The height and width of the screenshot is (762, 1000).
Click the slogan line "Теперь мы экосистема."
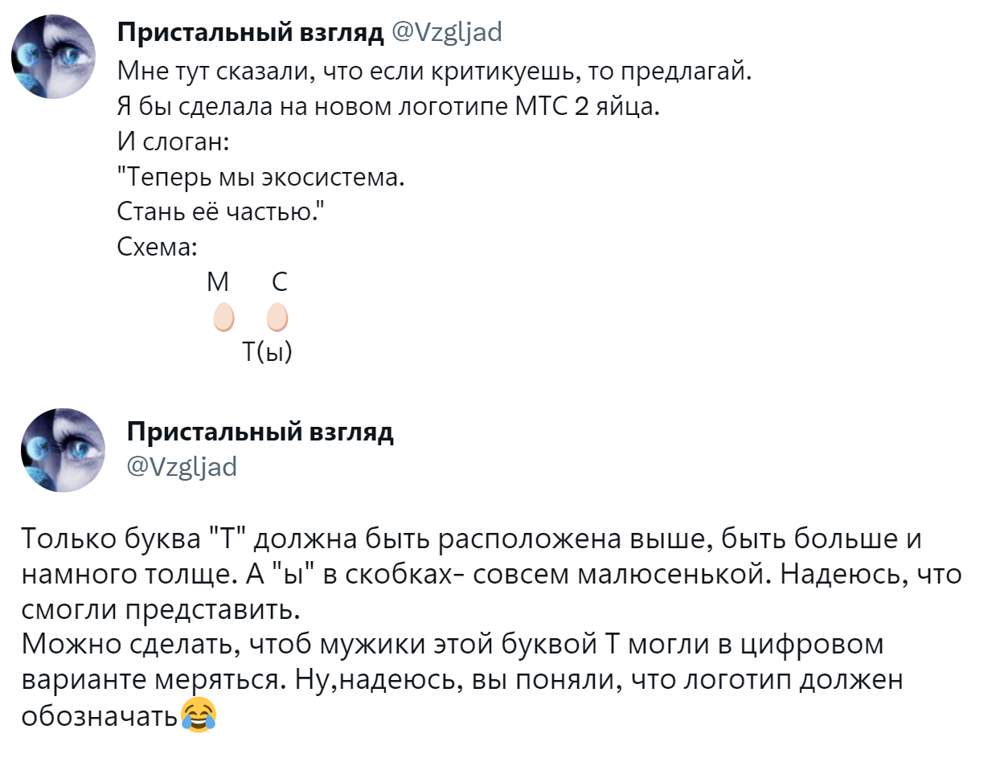(262, 179)
